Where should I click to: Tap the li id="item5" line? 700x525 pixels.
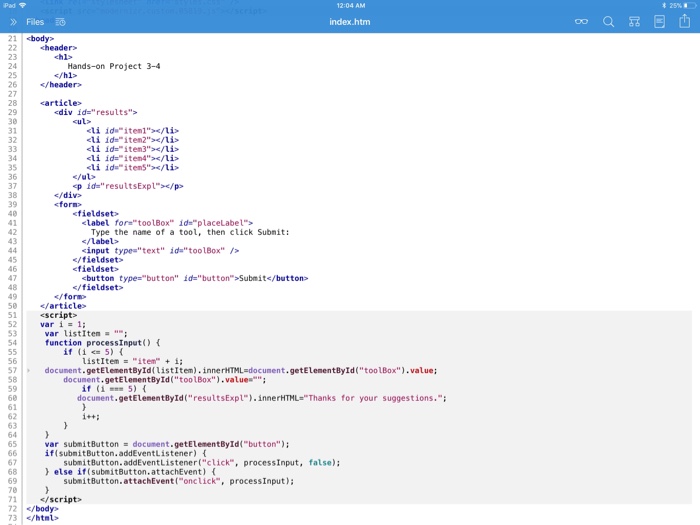click(x=133, y=167)
